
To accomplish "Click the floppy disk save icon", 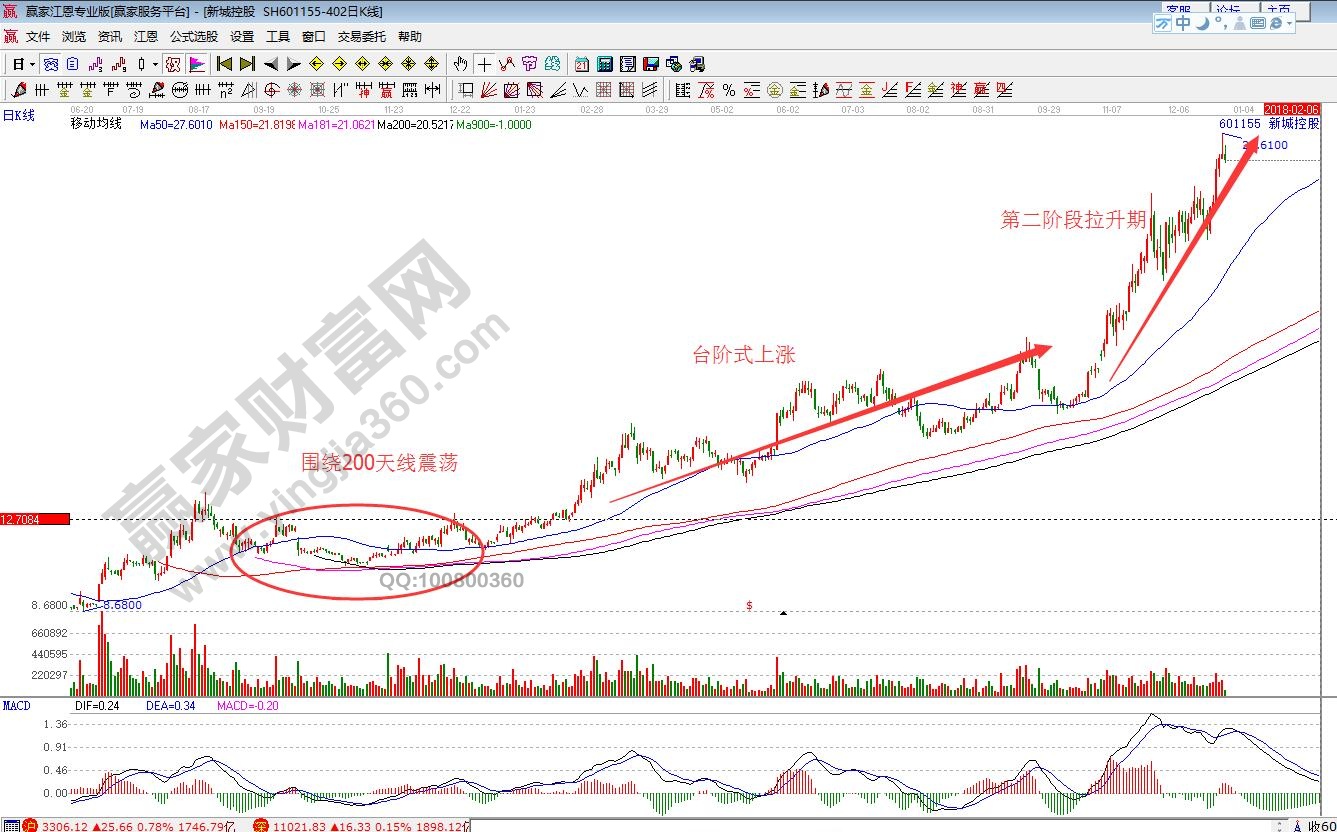I will pos(652,64).
